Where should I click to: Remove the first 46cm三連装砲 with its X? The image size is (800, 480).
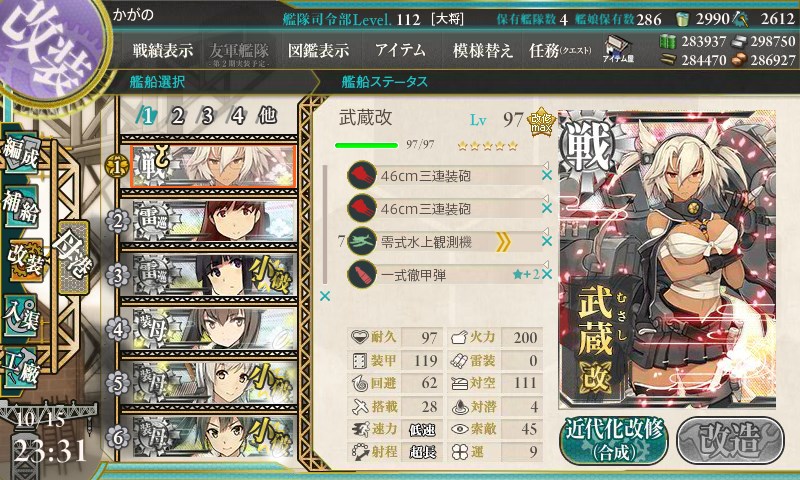coord(547,175)
